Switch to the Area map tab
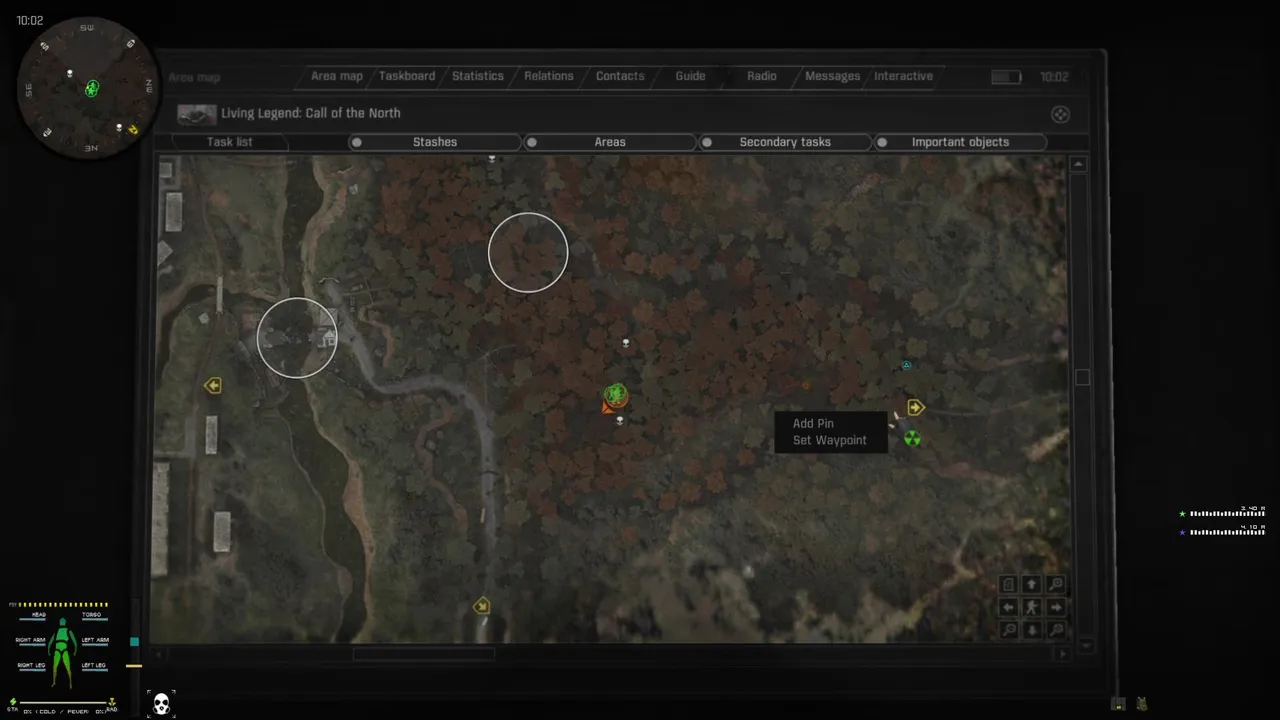1280x720 pixels. tap(337, 76)
